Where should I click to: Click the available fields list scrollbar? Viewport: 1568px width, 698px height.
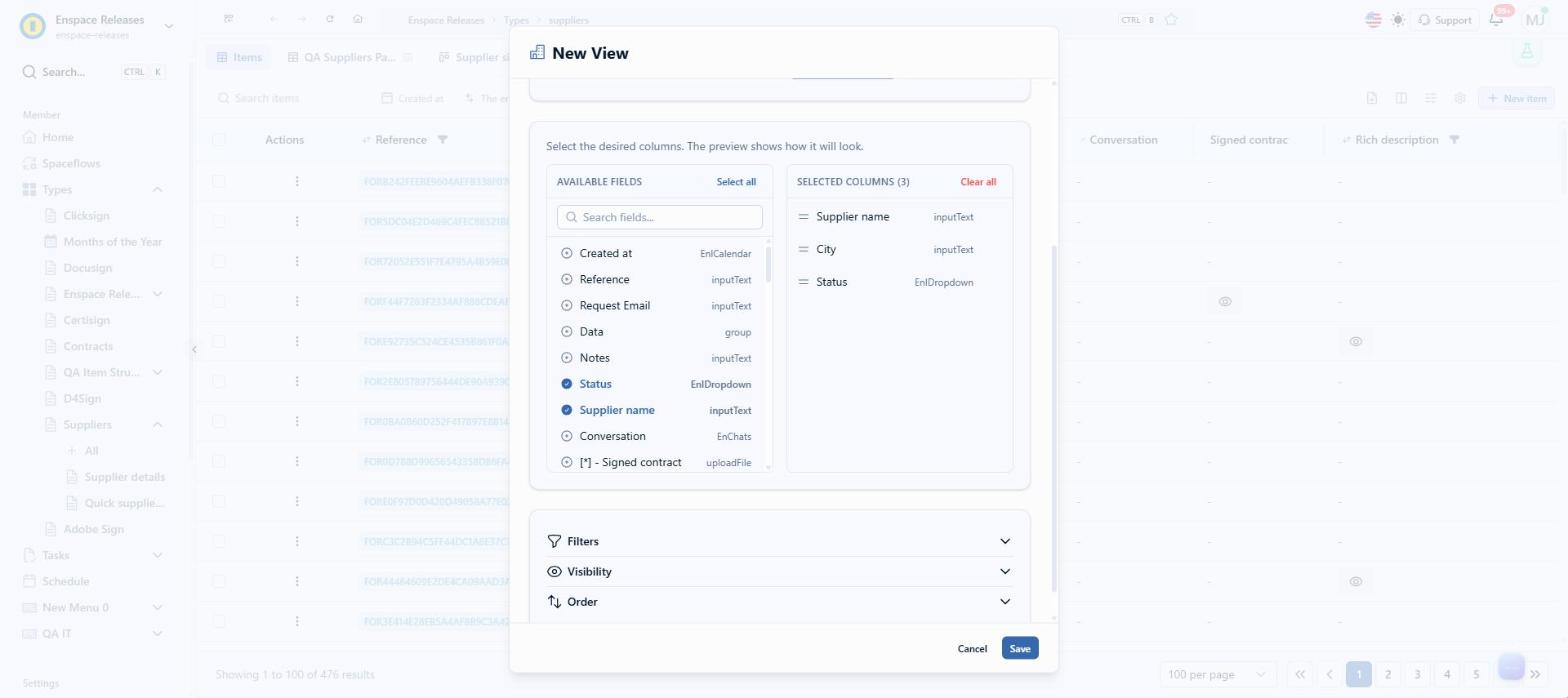pos(768,263)
